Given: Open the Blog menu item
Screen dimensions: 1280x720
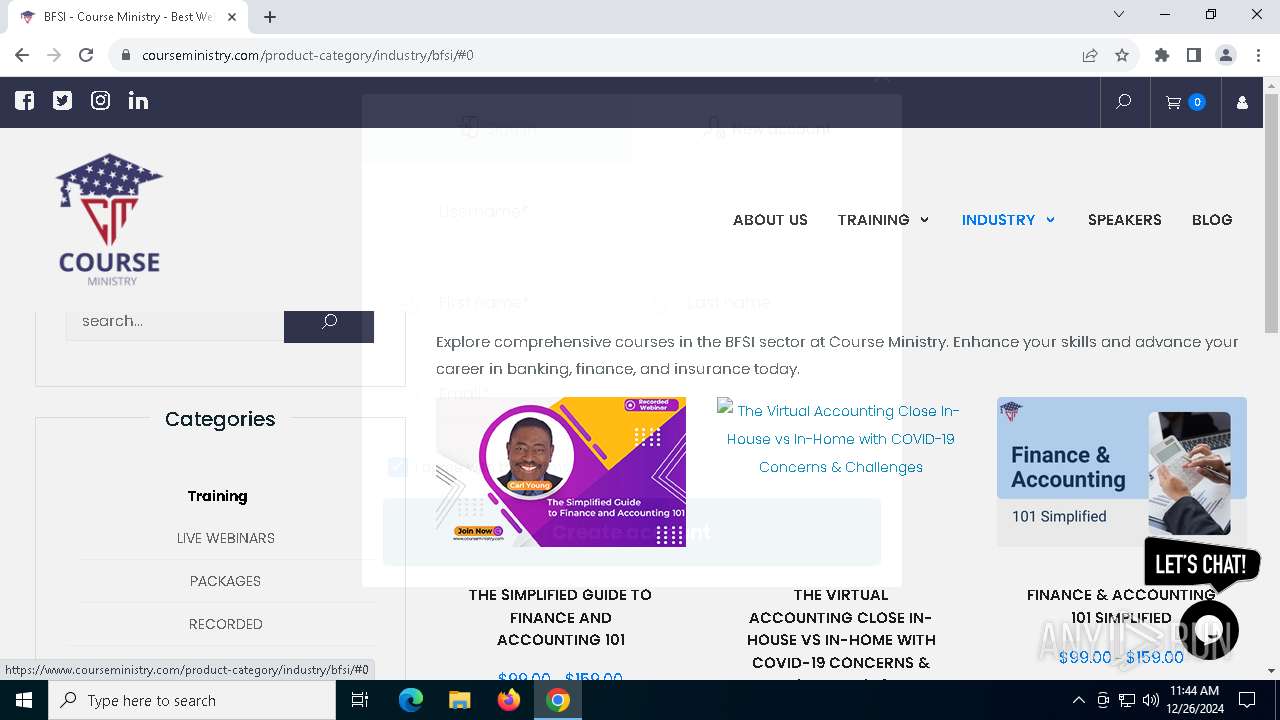Looking at the screenshot, I should [x=1212, y=220].
